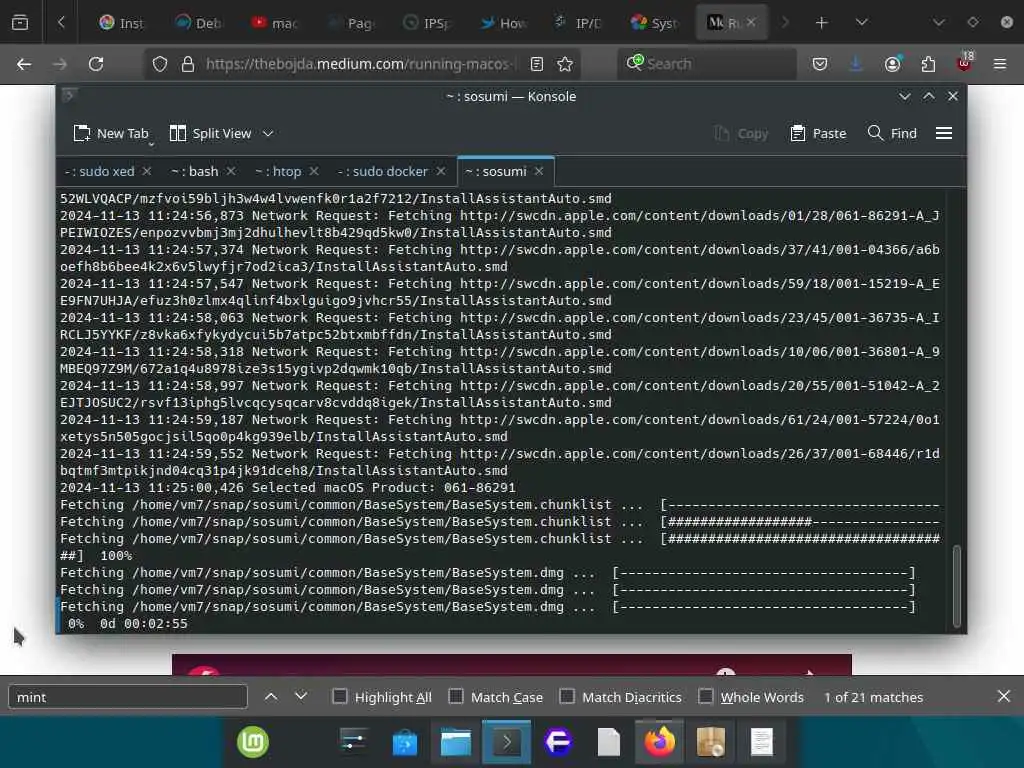Open Firefox tab overview icon
This screenshot has width=1024, height=768.
(x=20, y=23)
